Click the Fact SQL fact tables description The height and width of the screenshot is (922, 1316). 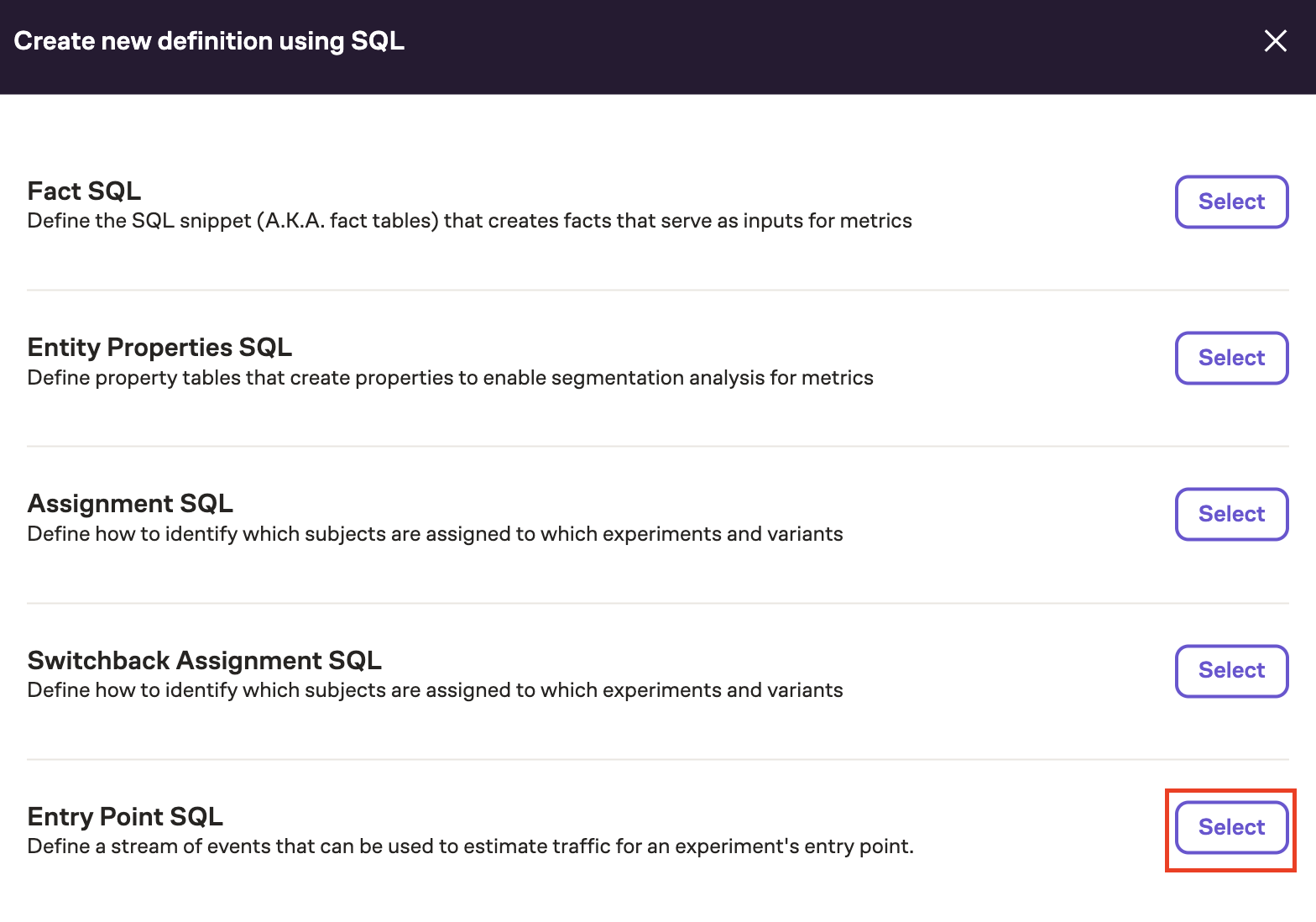(469, 221)
